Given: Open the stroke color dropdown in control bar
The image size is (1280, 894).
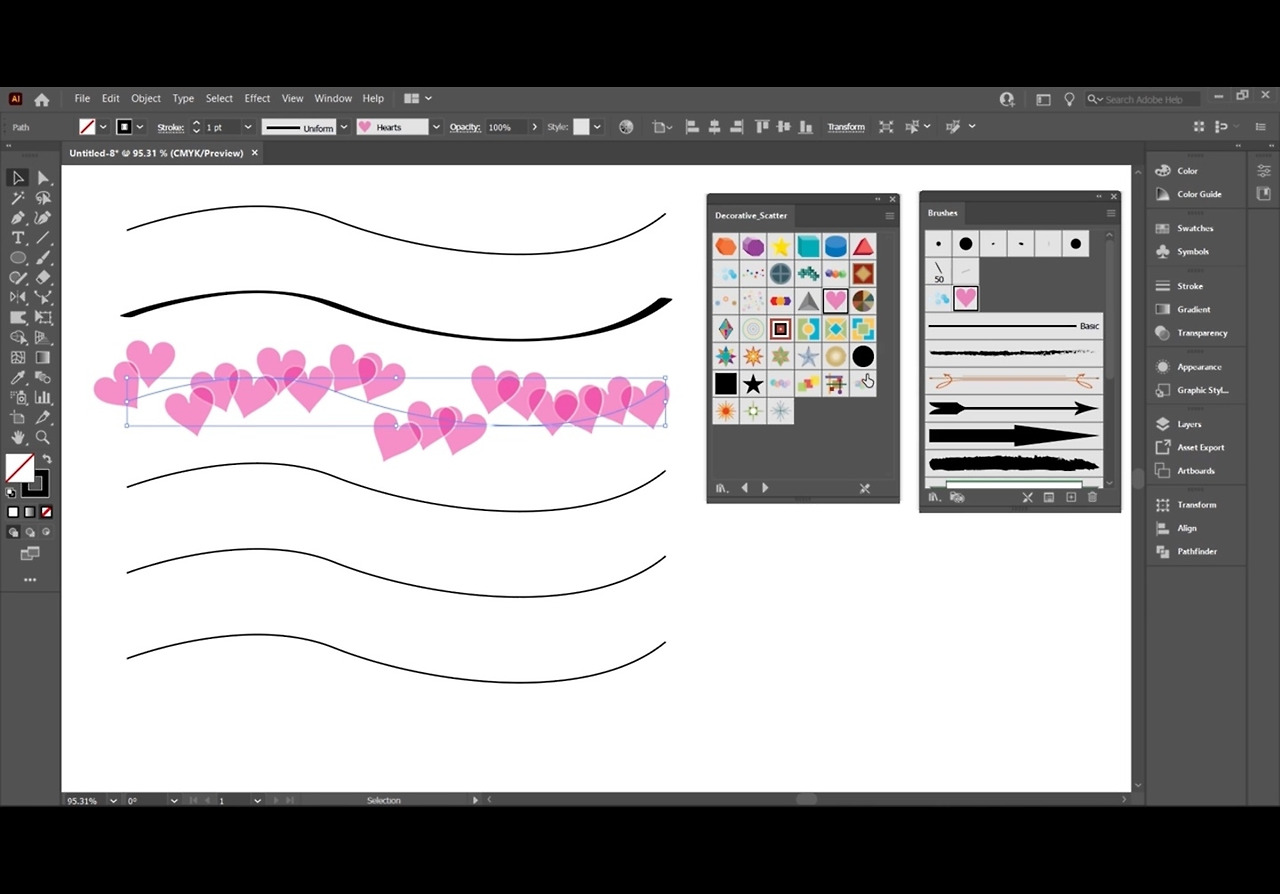Looking at the screenshot, I should coord(140,127).
